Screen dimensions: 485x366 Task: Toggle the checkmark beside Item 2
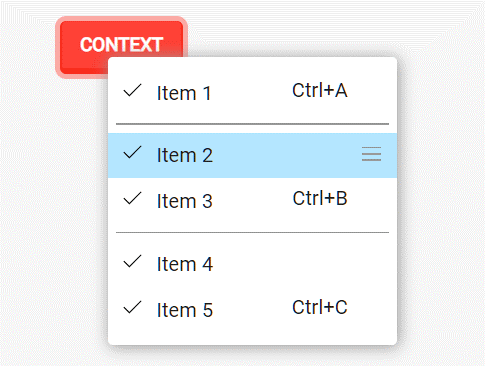tap(132, 152)
